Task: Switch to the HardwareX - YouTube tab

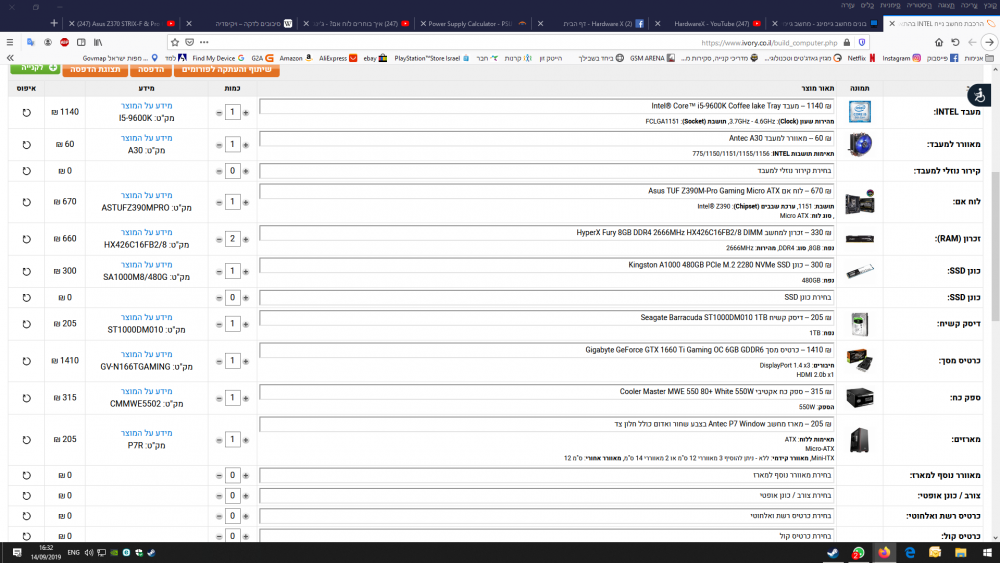Action: [711, 24]
